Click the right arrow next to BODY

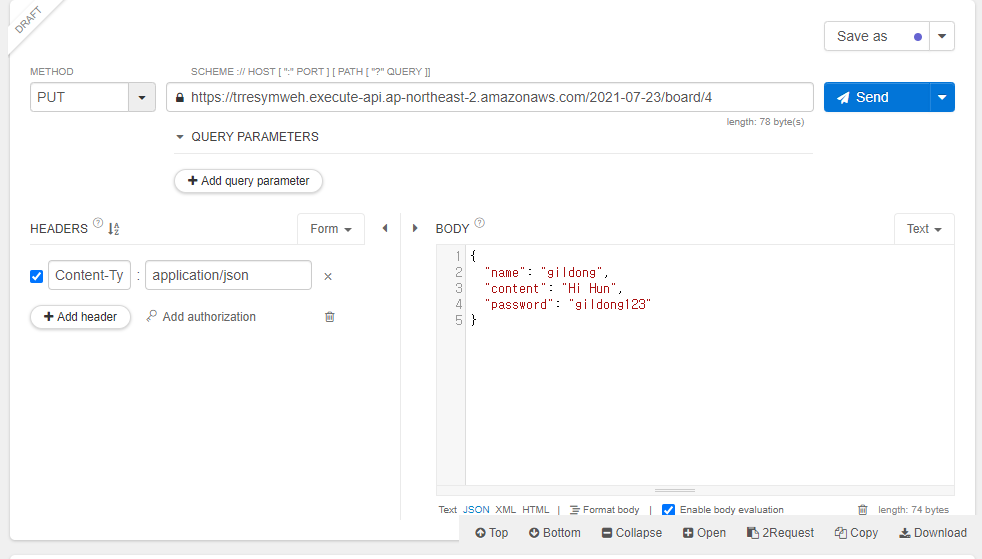(416, 229)
